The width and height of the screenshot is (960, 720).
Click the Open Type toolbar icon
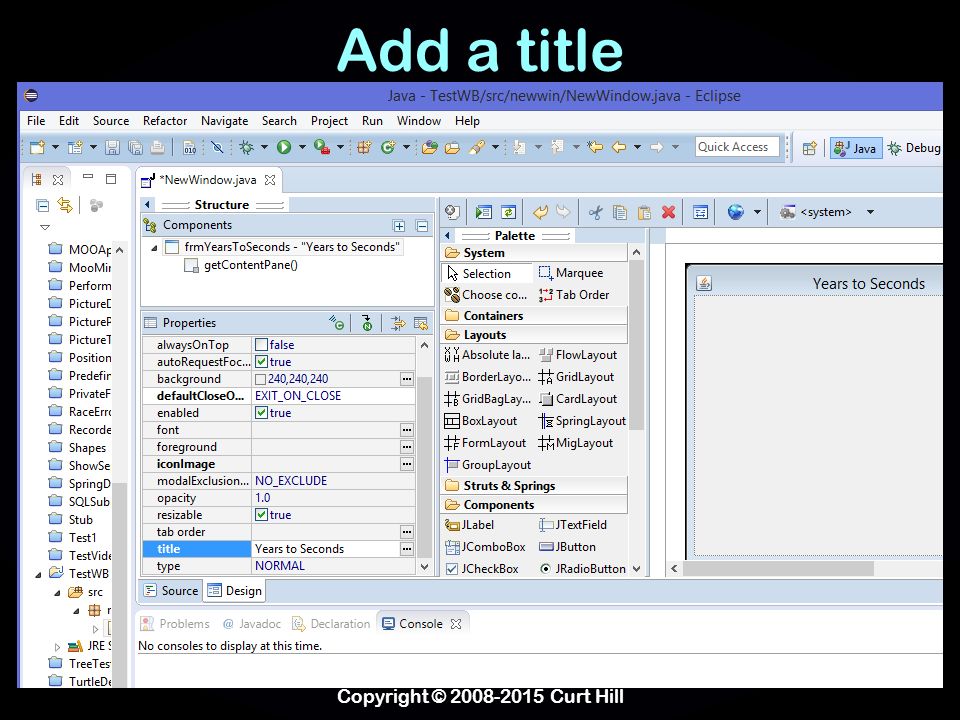430,148
